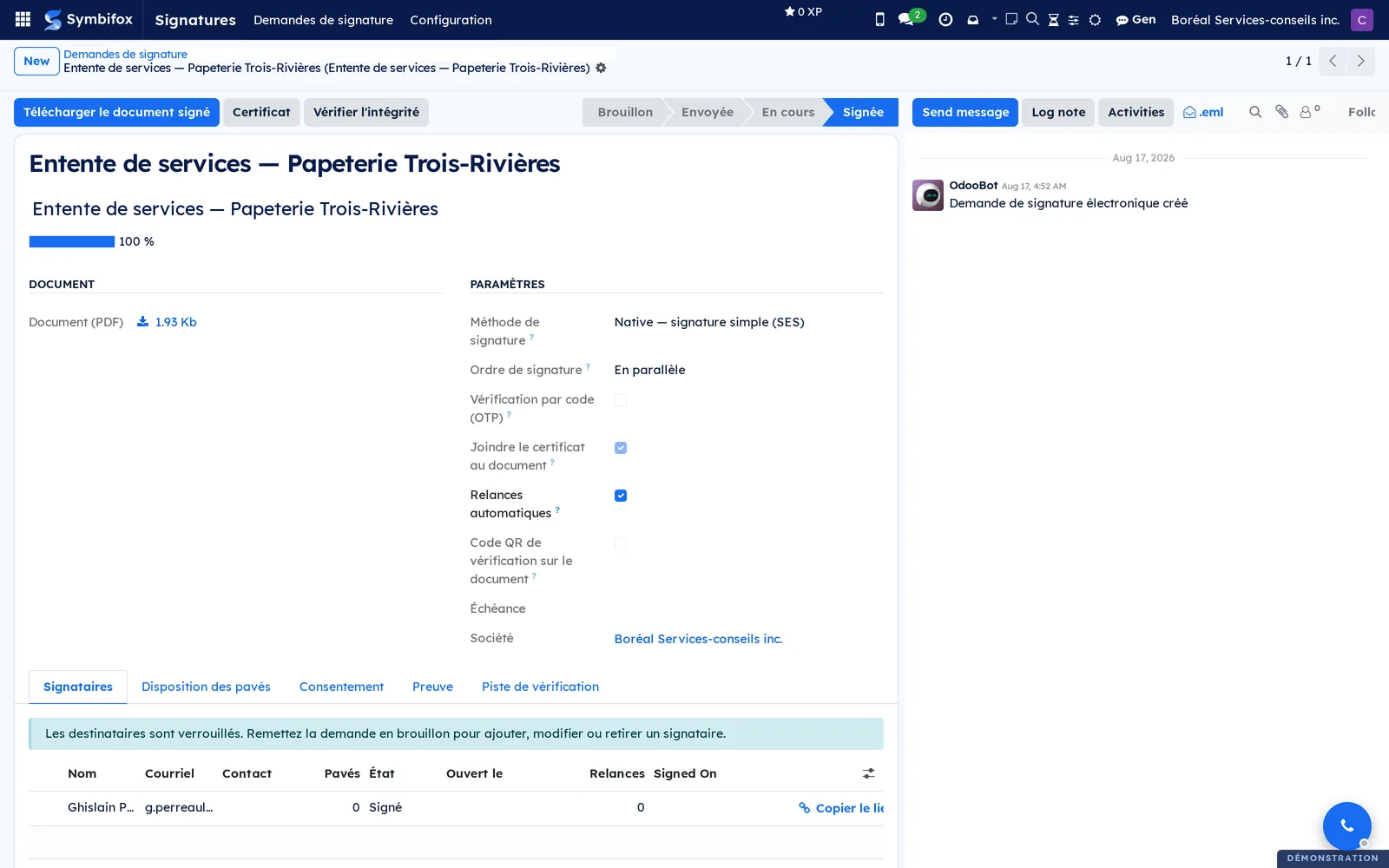The width and height of the screenshot is (1389, 868).
Task: Select the Signée status stage
Action: click(863, 112)
